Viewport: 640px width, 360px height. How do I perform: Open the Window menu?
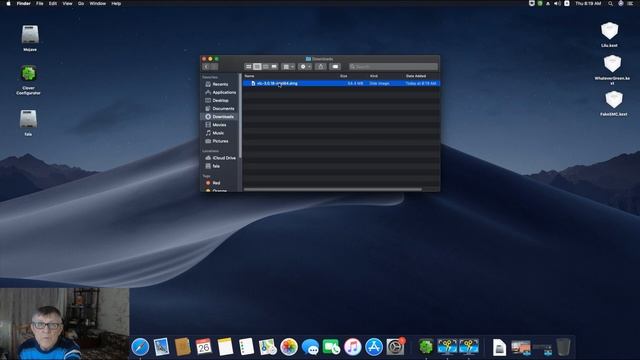coord(98,3)
